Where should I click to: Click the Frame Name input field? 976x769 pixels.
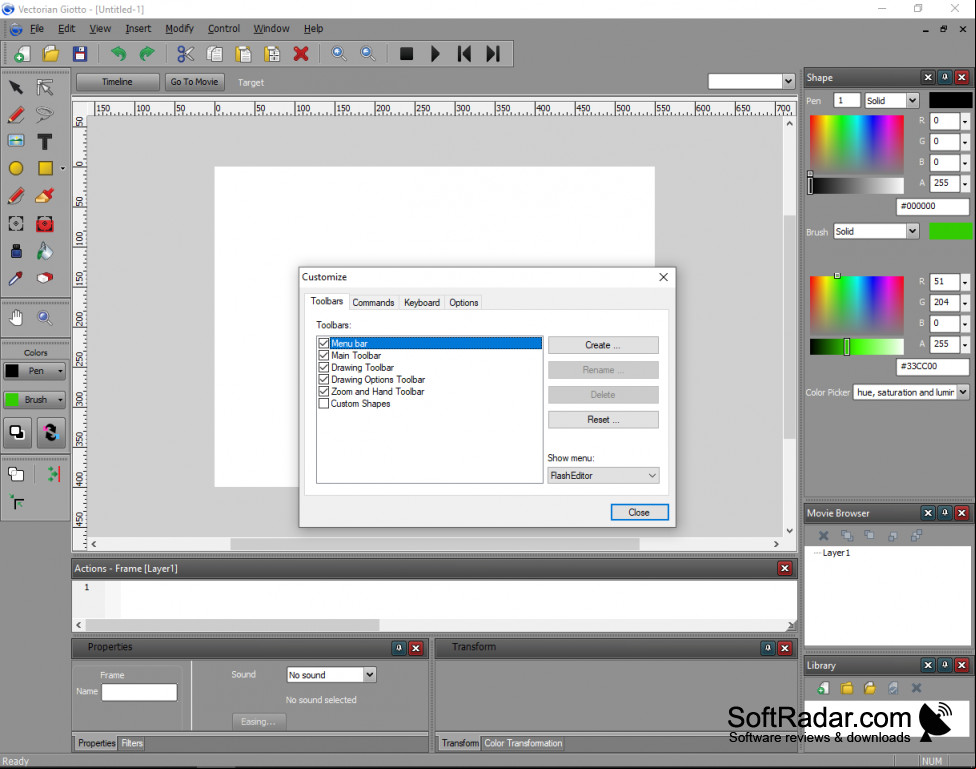coord(139,692)
